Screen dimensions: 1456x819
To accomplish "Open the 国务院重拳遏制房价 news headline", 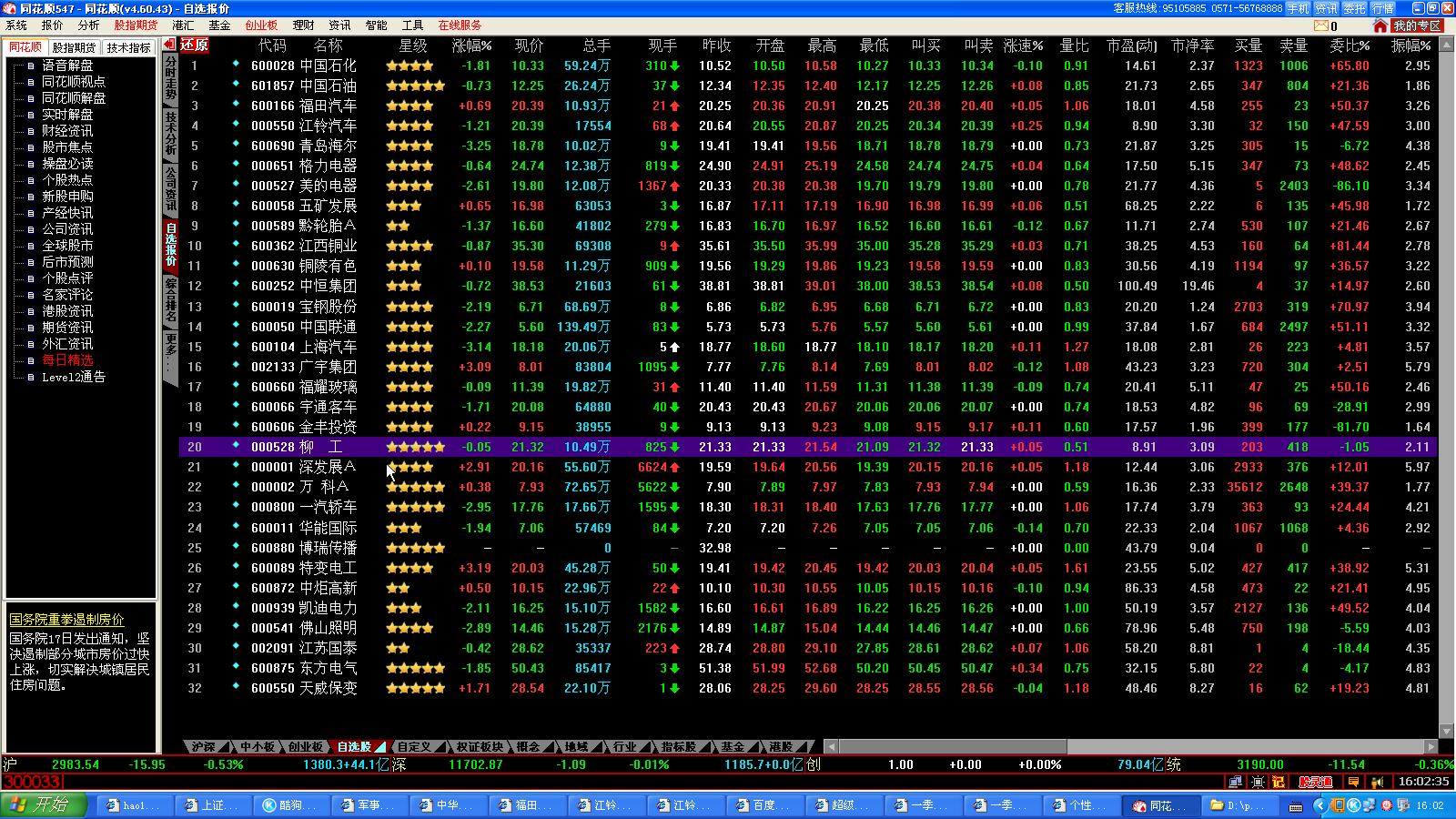I will 66,620.
